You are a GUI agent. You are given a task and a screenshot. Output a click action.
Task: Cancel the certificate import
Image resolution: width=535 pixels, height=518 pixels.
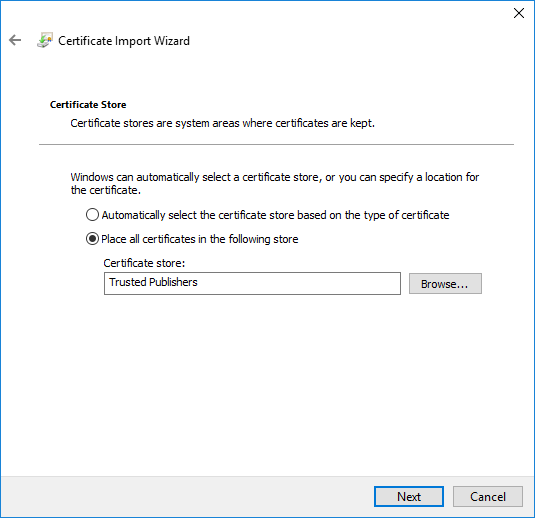pyautogui.click(x=488, y=497)
